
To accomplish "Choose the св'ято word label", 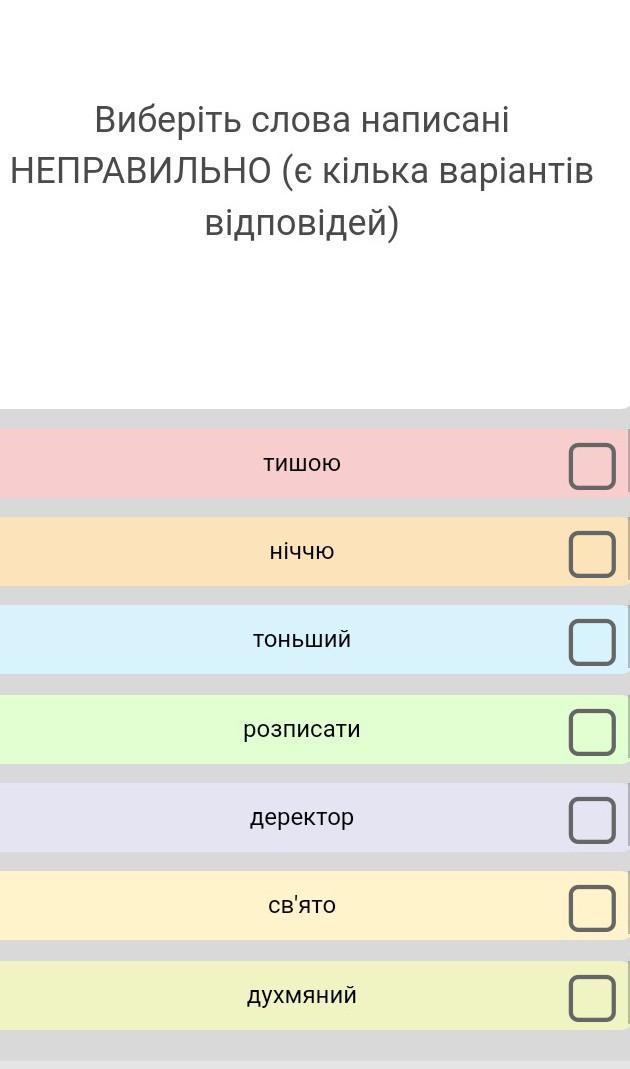I will click(x=302, y=905).
